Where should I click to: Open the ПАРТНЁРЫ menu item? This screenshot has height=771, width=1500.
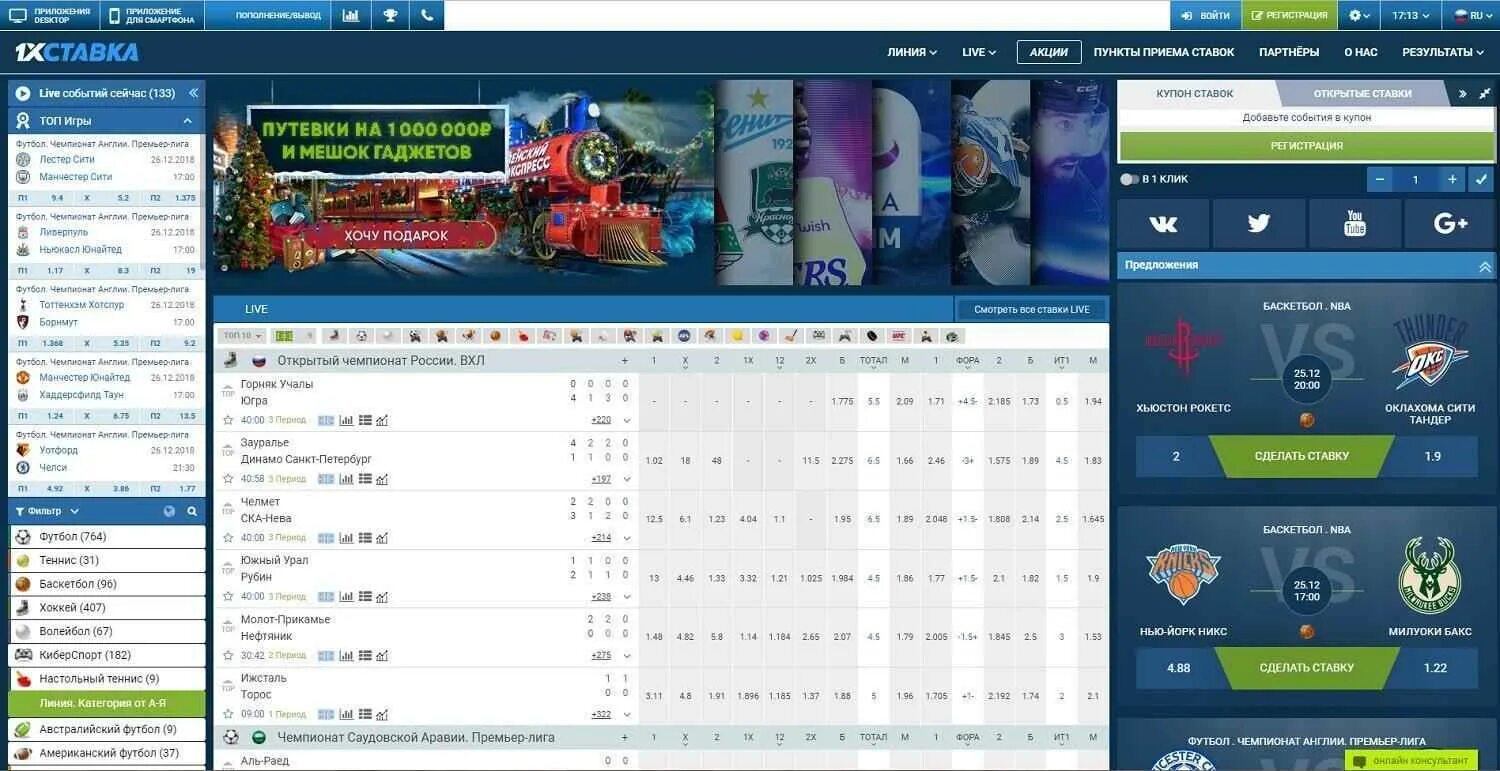point(1289,52)
